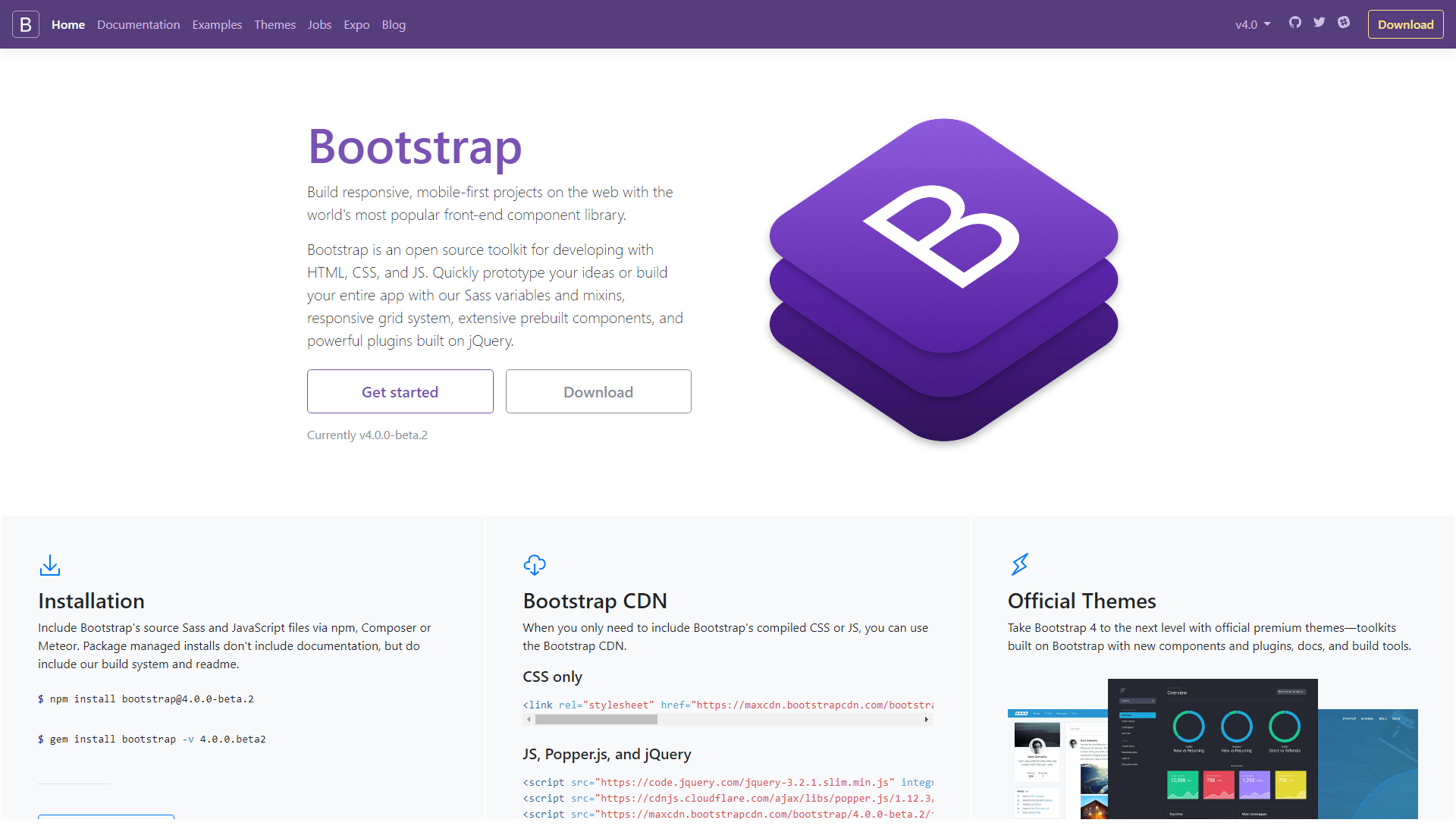1456x829 pixels.
Task: Click the Get started button
Action: [400, 391]
